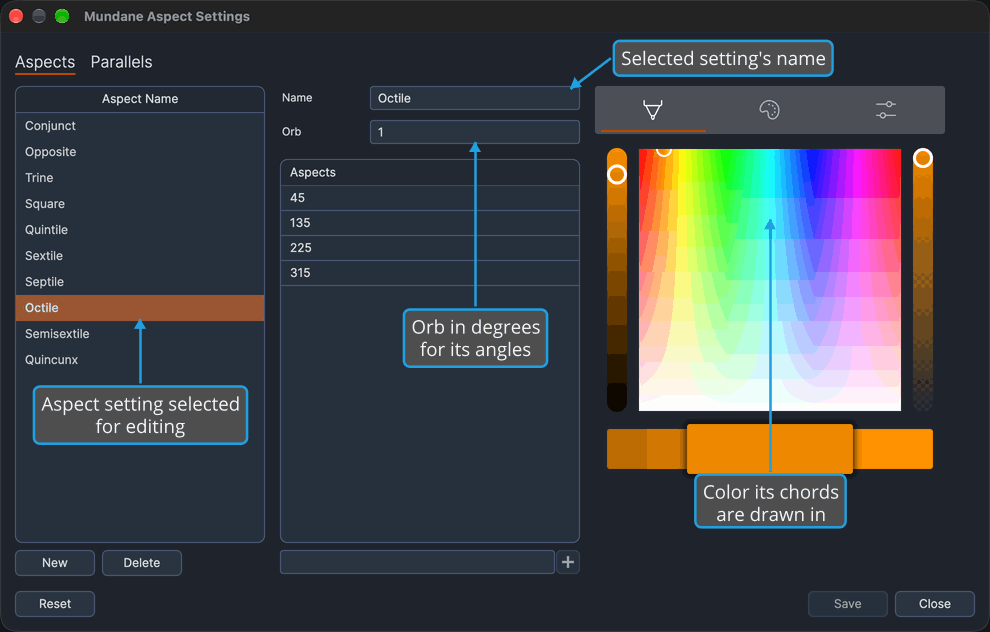This screenshot has width=990, height=632.
Task: Select the Octile aspect row
Action: click(x=140, y=307)
